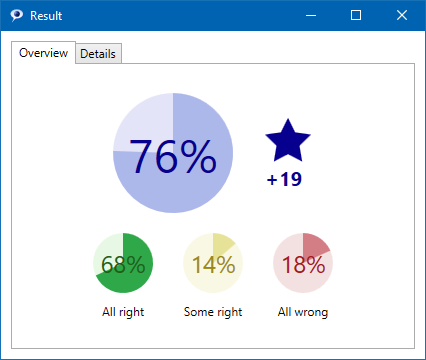Click the Some right label
This screenshot has width=426, height=360.
213,312
